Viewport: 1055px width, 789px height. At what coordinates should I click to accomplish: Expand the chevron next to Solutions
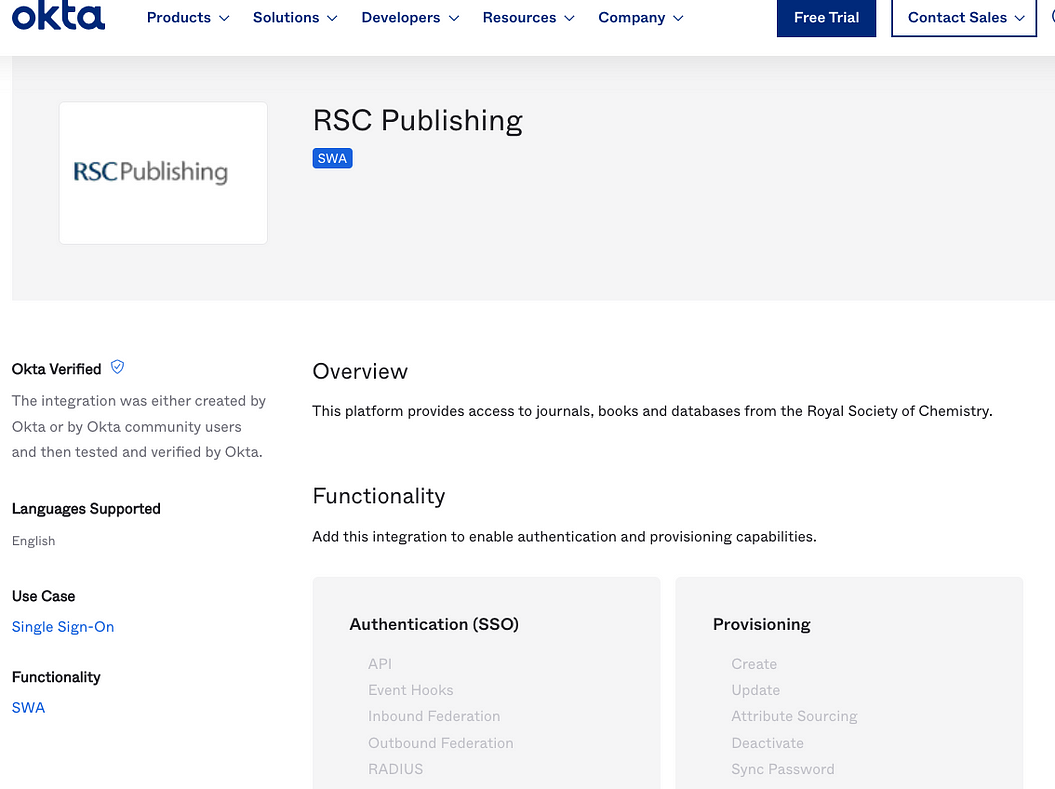[x=332, y=18]
